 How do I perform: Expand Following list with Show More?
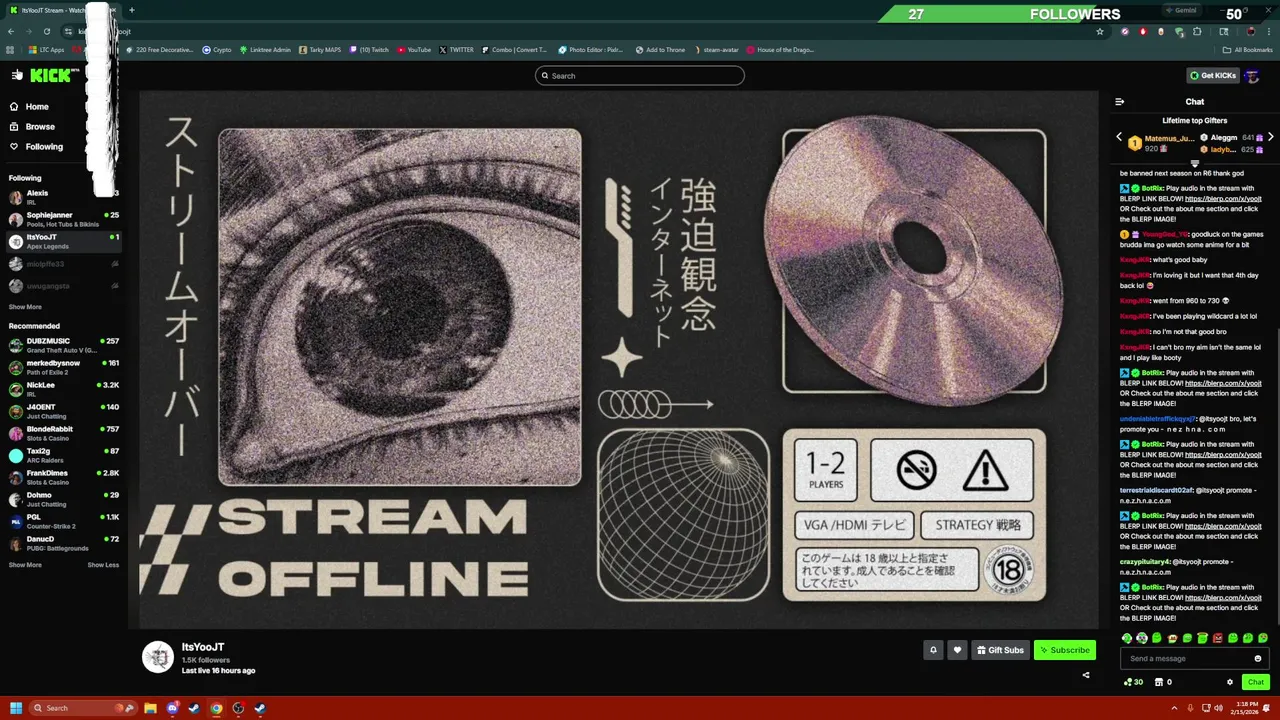[25, 307]
